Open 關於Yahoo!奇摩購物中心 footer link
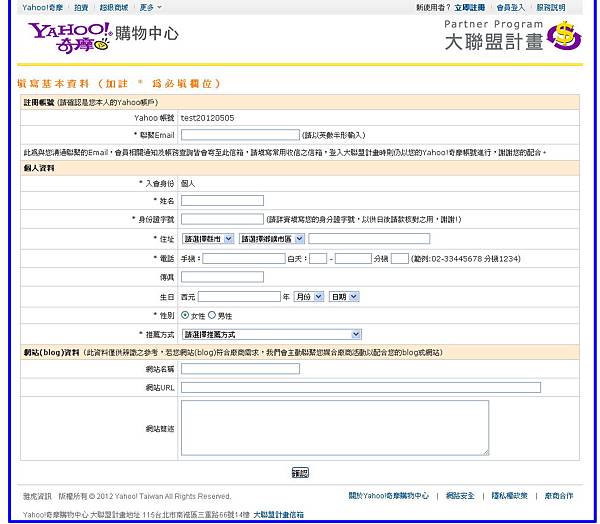Image resolution: width=600 pixels, height=524 pixels. (388, 496)
